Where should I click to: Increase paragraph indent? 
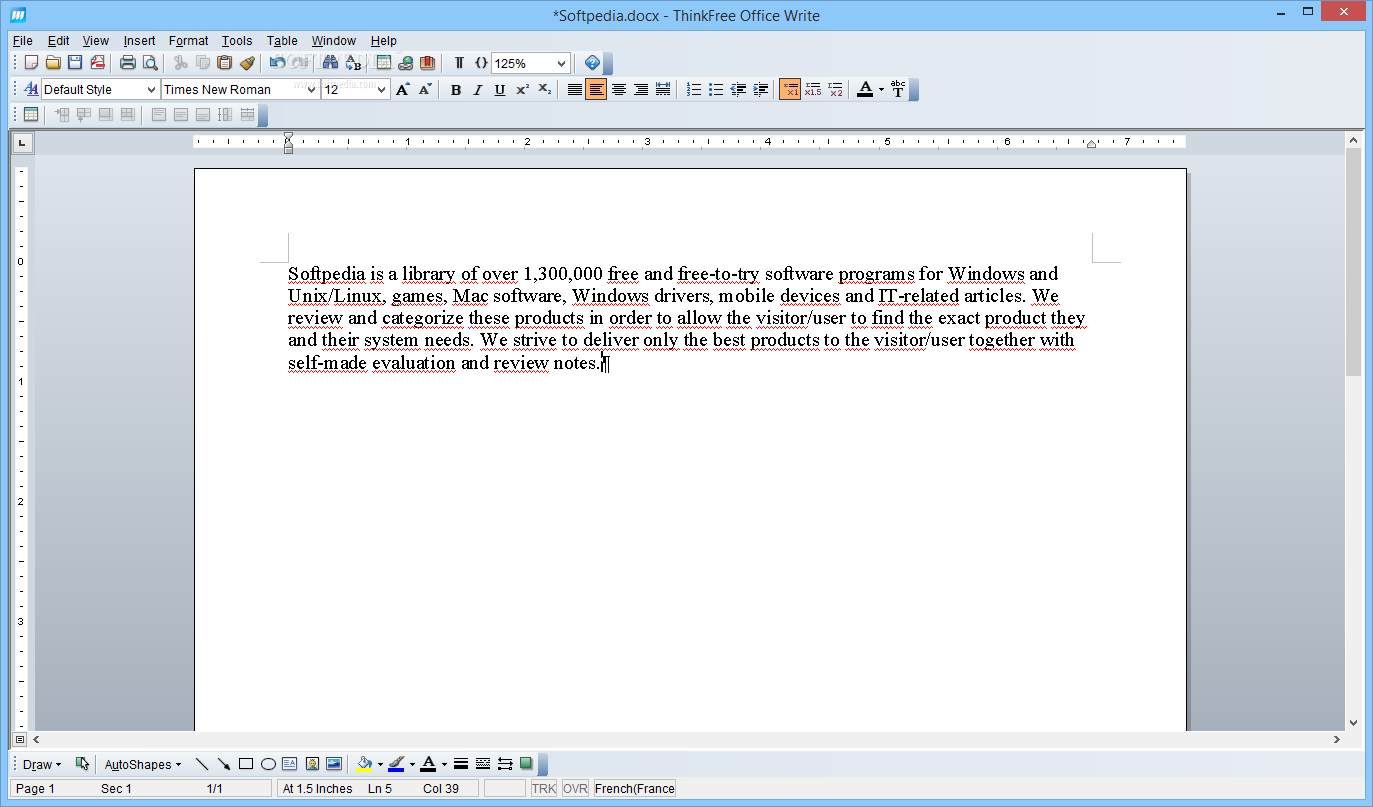click(760, 89)
